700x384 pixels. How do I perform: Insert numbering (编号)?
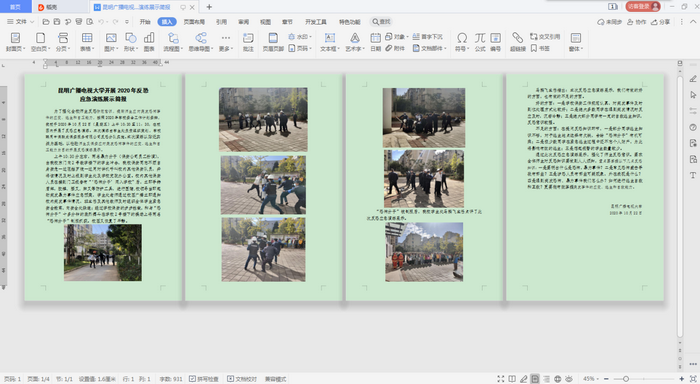point(496,42)
